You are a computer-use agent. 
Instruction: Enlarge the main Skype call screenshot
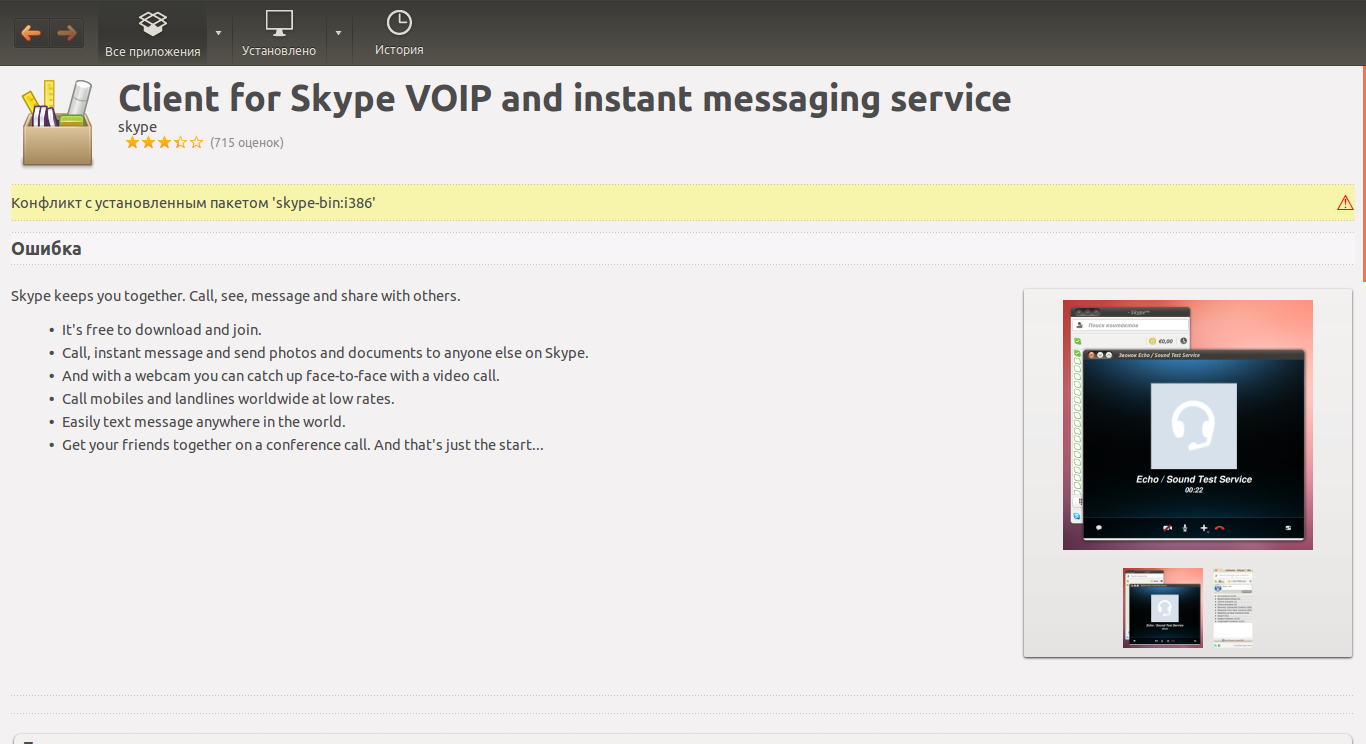(1188, 425)
